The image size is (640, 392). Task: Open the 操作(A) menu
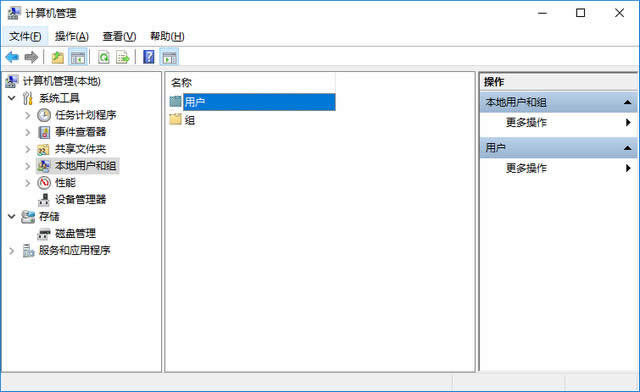tap(72, 36)
